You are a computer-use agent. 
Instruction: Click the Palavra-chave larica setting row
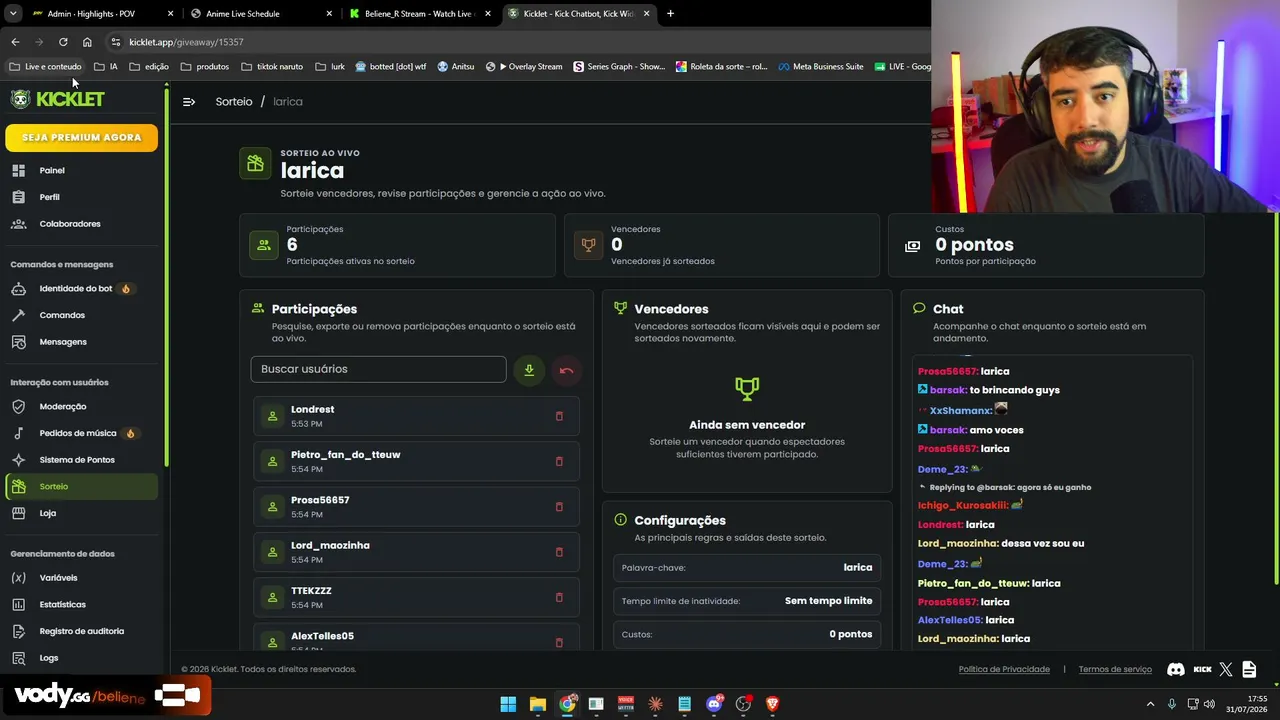pyautogui.click(x=747, y=568)
